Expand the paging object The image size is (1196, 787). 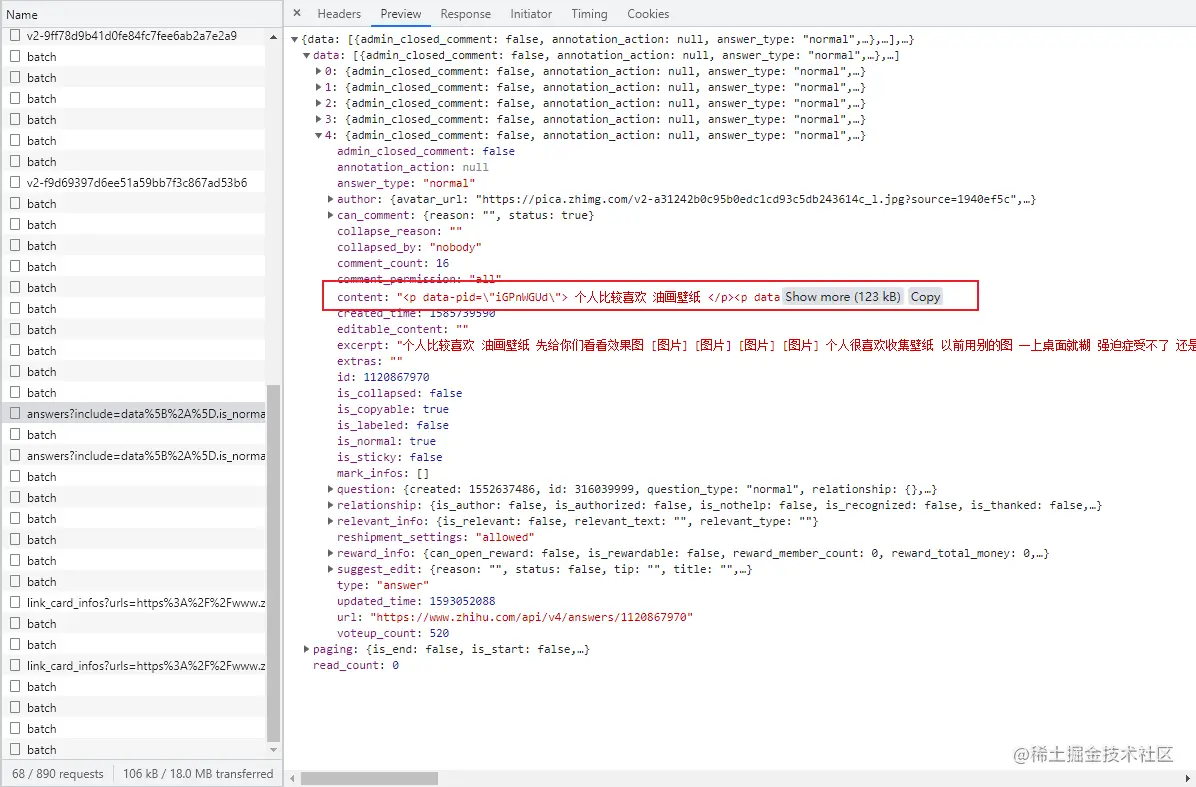(307, 649)
